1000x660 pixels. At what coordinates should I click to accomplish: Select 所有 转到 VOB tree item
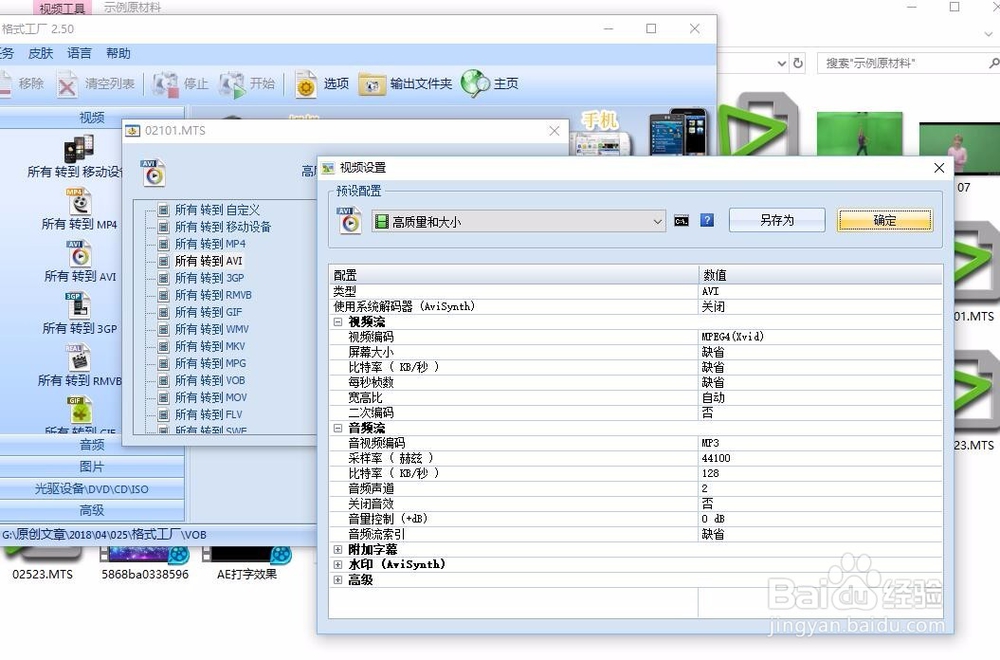point(210,380)
